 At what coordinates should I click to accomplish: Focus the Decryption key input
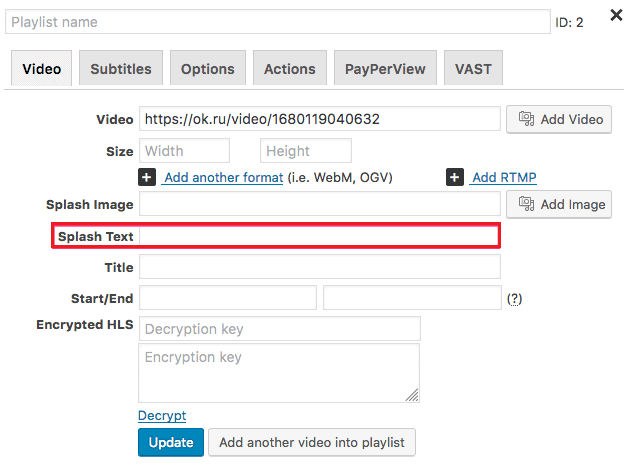pyautogui.click(x=280, y=329)
